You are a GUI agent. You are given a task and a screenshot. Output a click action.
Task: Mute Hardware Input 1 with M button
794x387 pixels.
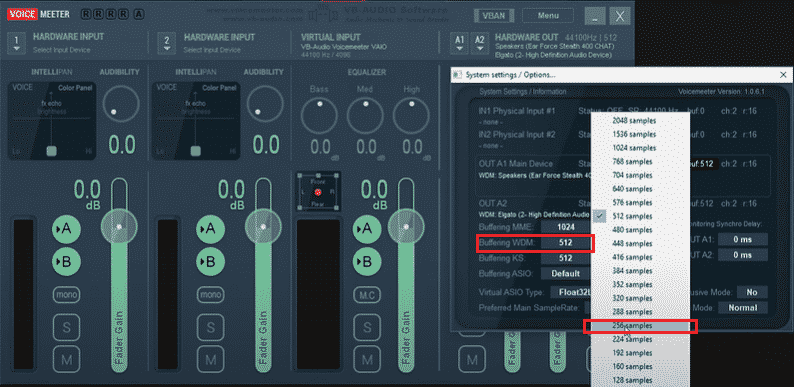(66, 360)
